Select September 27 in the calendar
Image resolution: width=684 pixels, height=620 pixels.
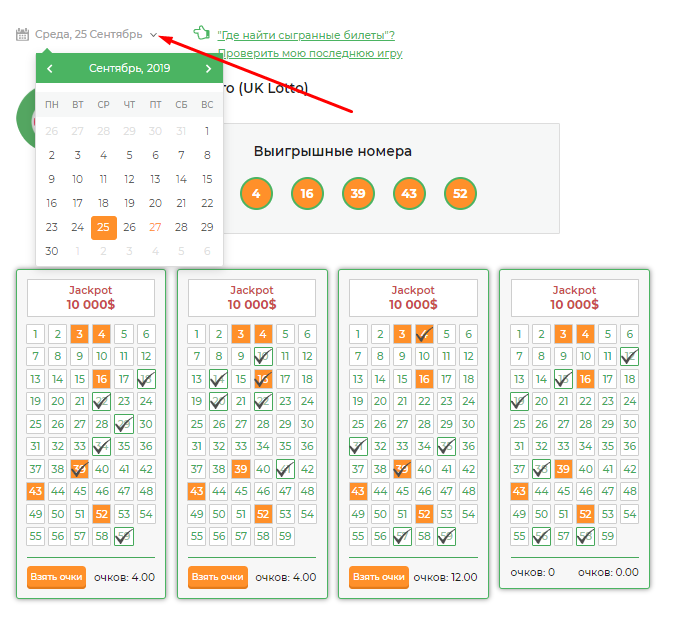coord(155,227)
